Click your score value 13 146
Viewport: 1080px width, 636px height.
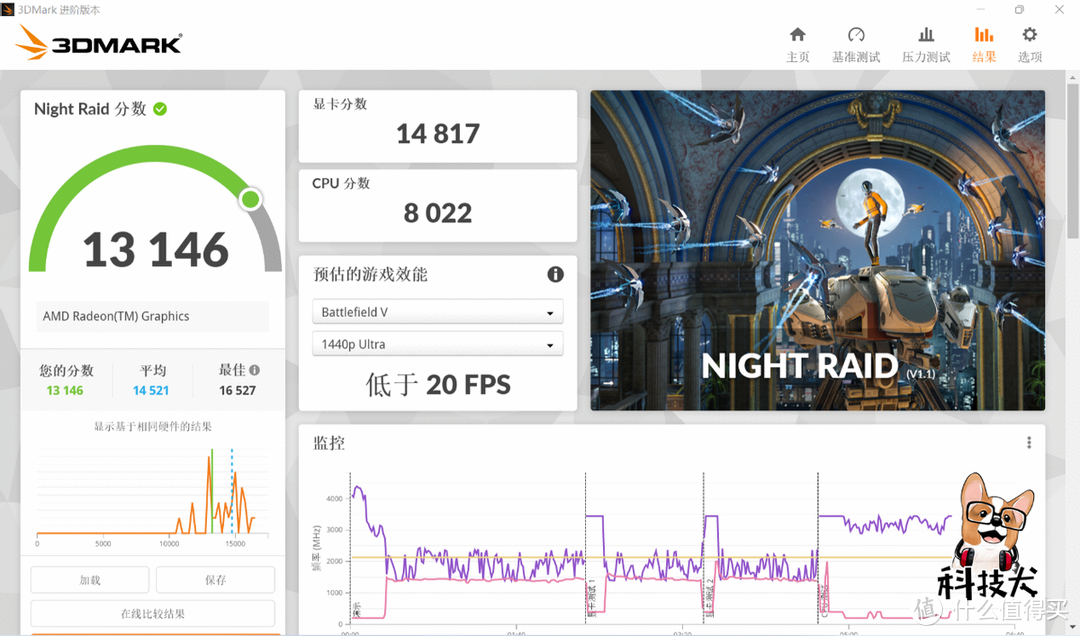[x=65, y=391]
